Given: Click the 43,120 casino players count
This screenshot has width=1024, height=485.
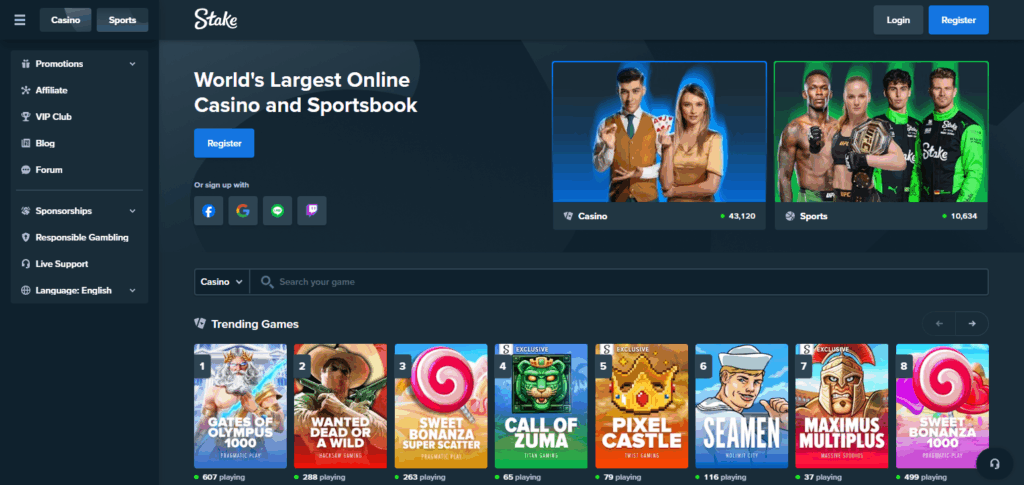Looking at the screenshot, I should point(742,216).
